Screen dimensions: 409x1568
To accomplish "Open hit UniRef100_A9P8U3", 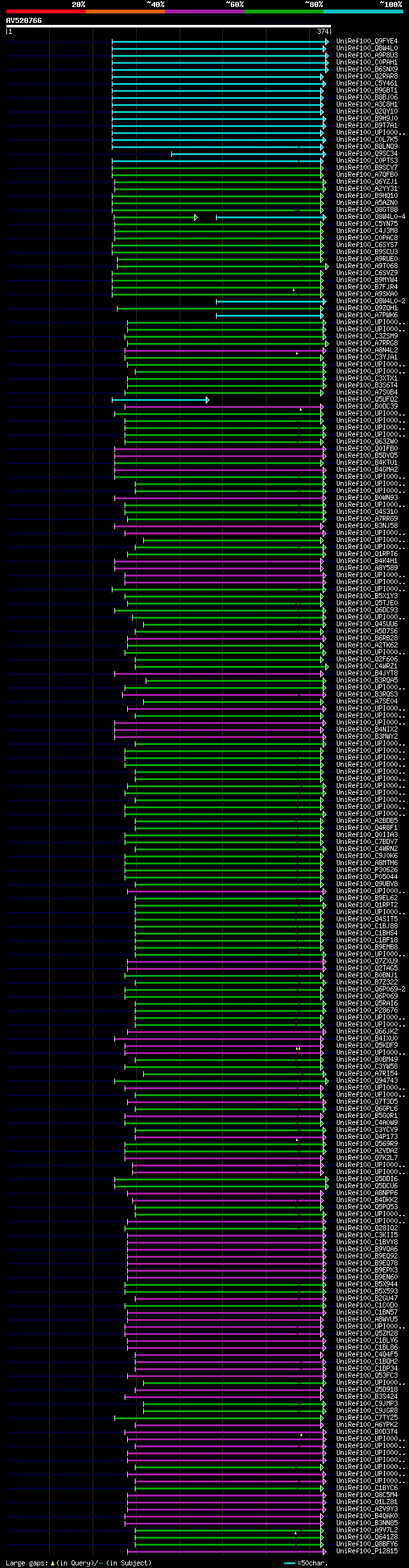I will (367, 56).
